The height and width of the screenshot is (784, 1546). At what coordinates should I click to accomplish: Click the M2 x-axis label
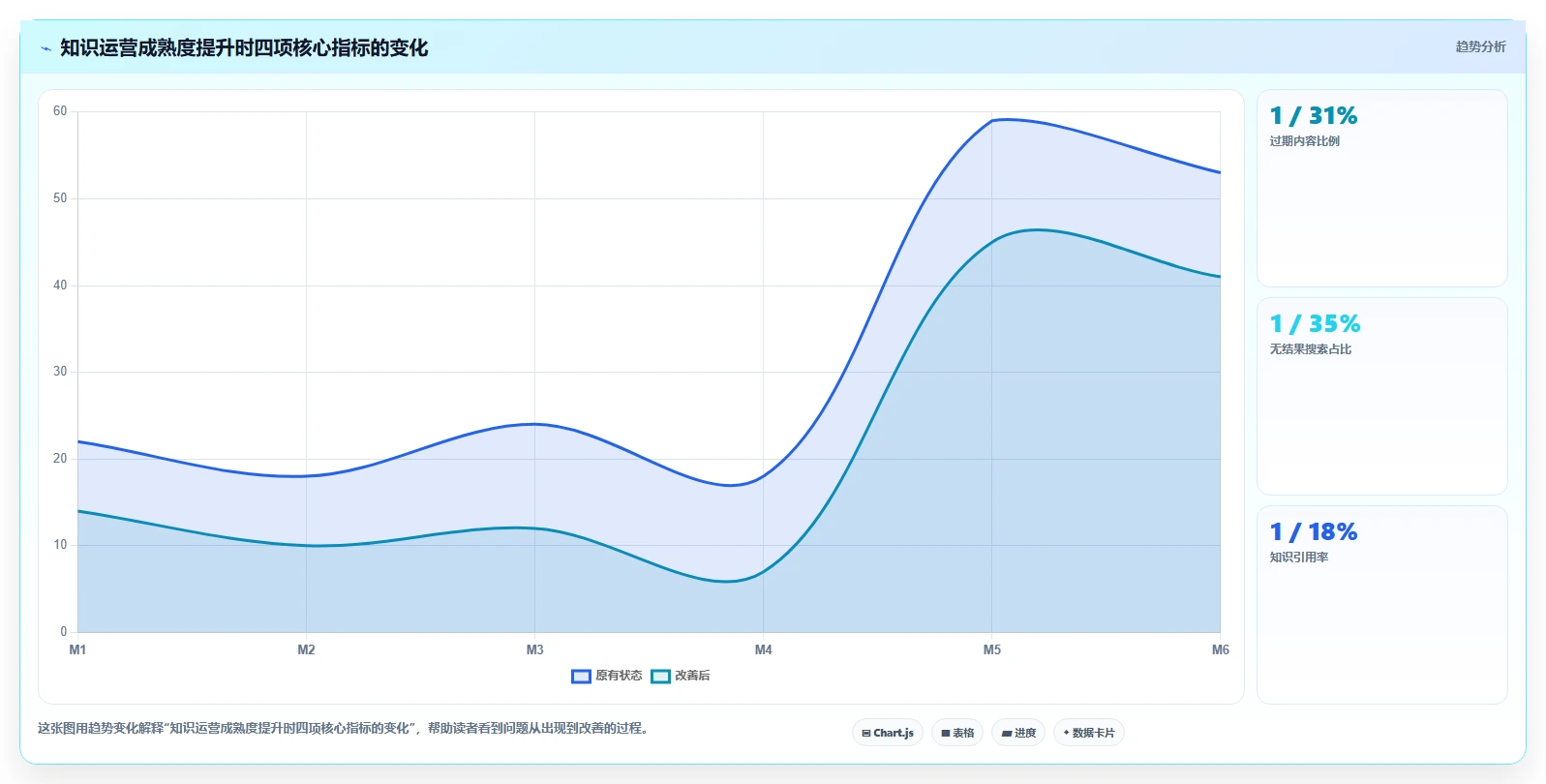(x=306, y=649)
